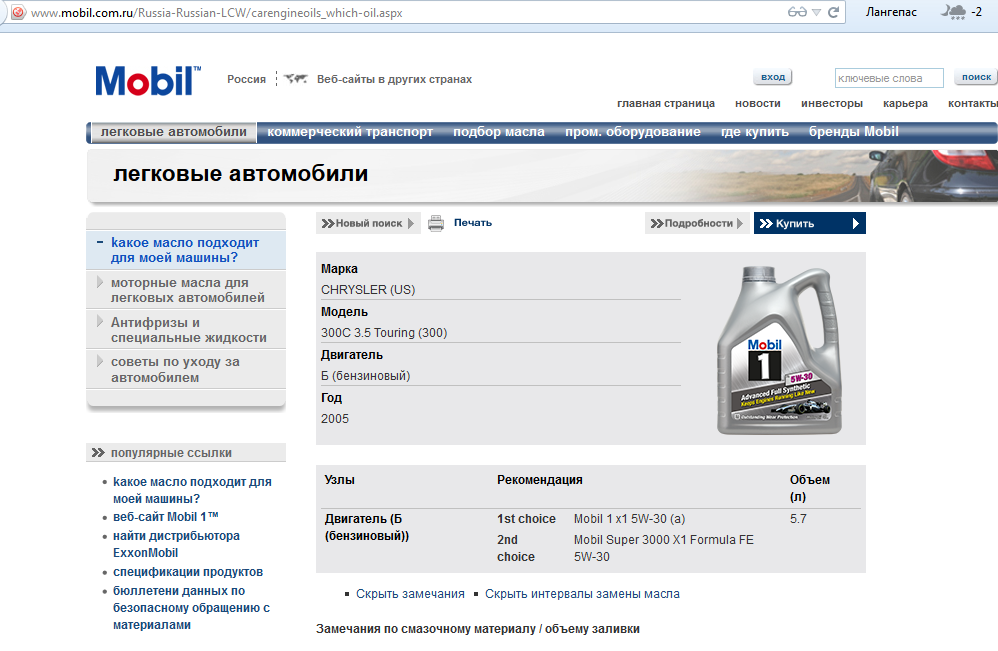Expand 'советы по уходу за автомобилем'

click(186, 369)
